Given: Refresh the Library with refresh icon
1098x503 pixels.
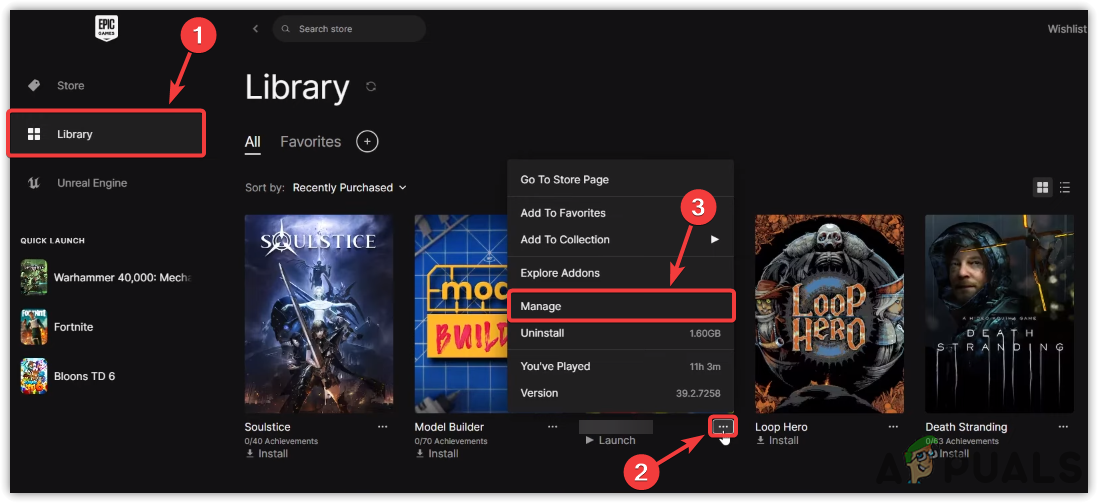Looking at the screenshot, I should 371,87.
